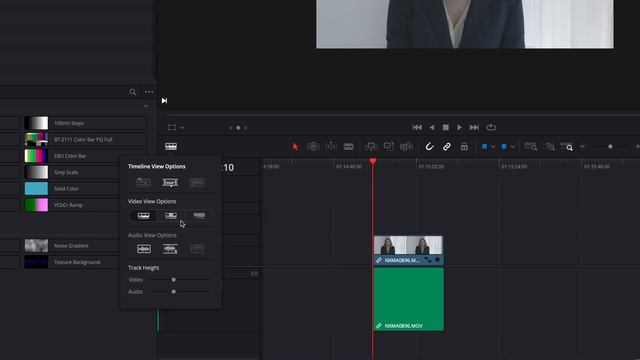The image size is (640, 360).
Task: Select the simple video view option
Action: (199, 216)
